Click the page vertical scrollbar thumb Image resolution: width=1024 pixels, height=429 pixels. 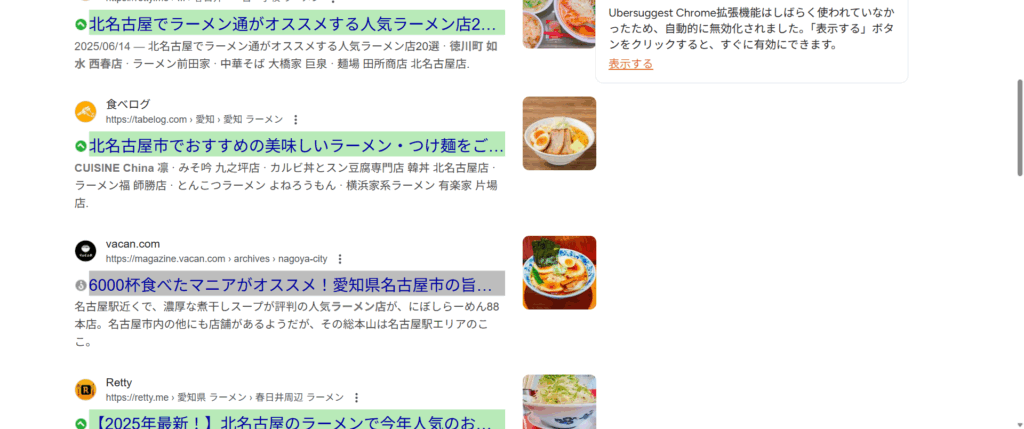click(x=1019, y=127)
